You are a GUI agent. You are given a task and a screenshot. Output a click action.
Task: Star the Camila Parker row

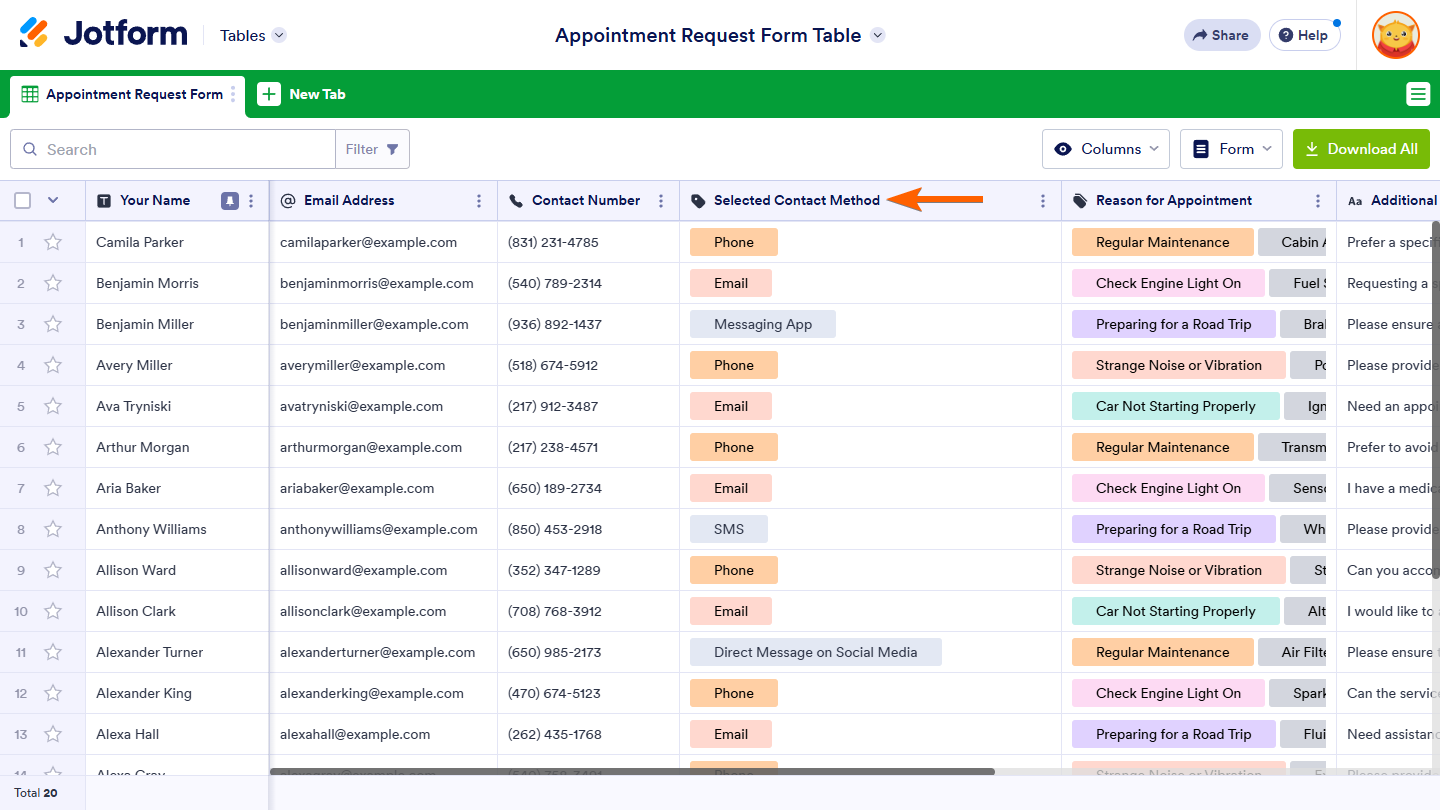tap(53, 242)
